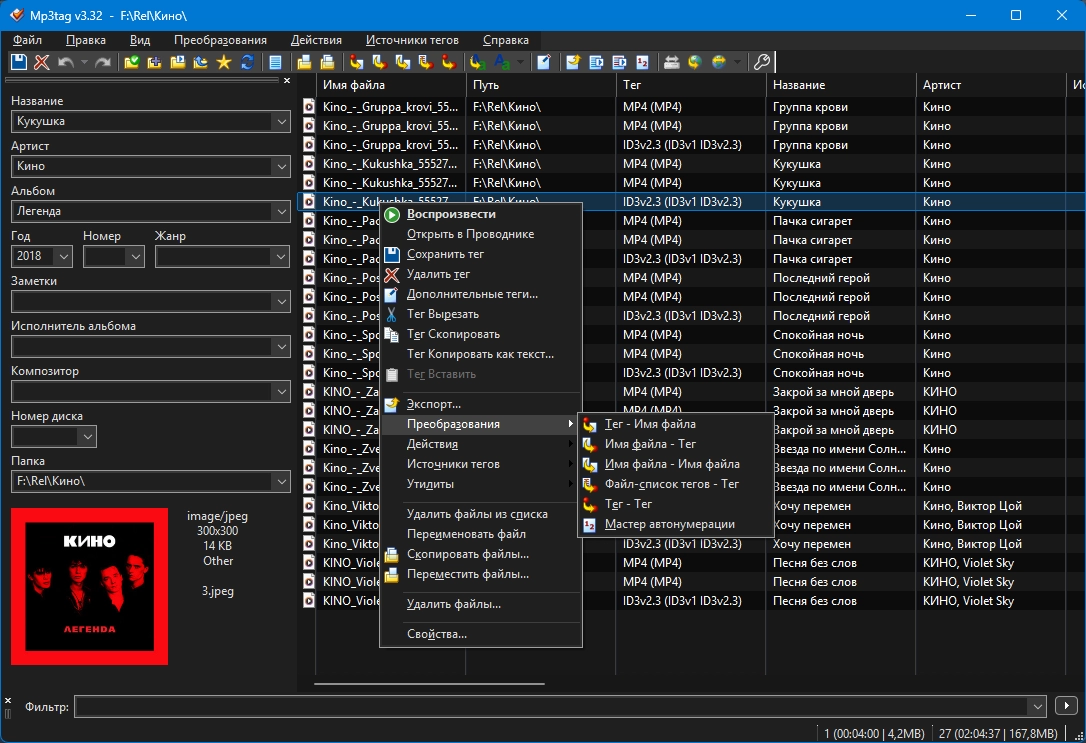Click the filter go arrow button
This screenshot has width=1086, height=743.
pyautogui.click(x=1066, y=707)
